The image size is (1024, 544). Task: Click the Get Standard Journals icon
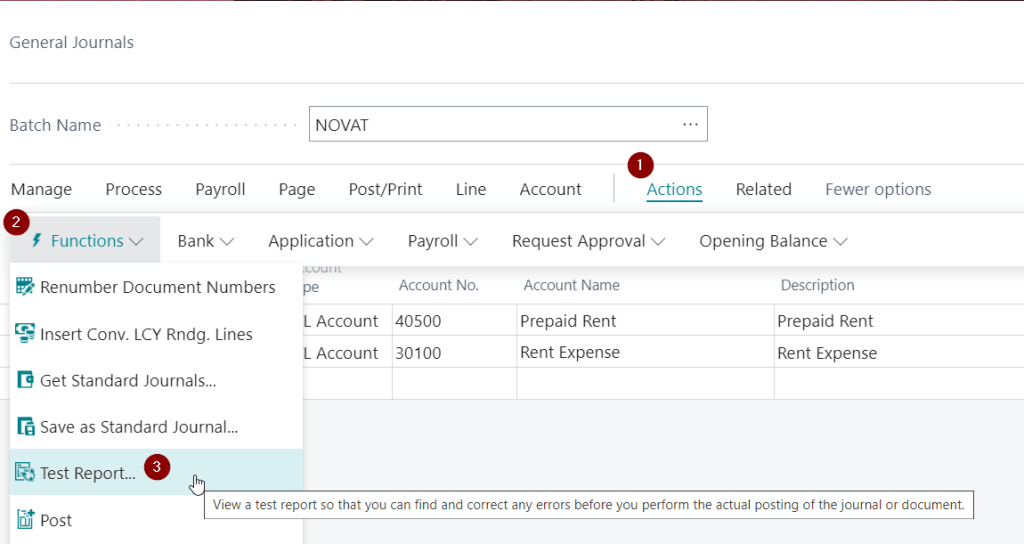coord(26,380)
